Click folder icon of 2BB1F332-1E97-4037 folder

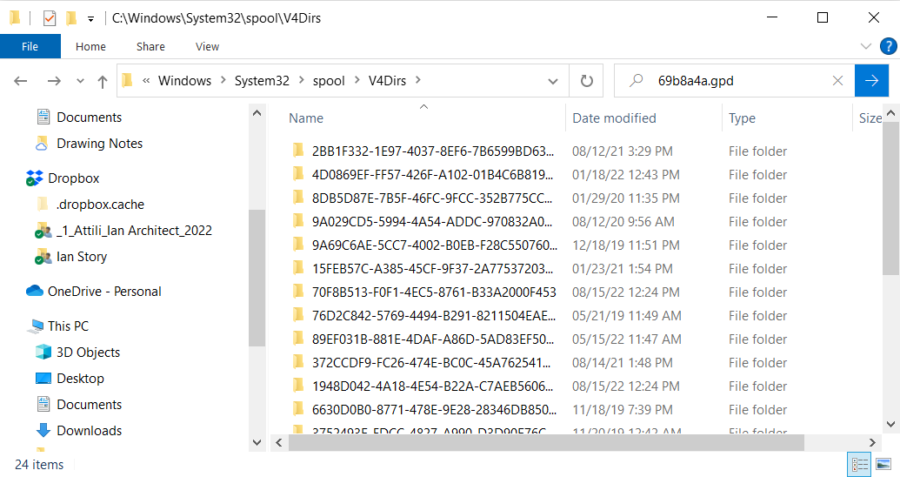coord(298,151)
